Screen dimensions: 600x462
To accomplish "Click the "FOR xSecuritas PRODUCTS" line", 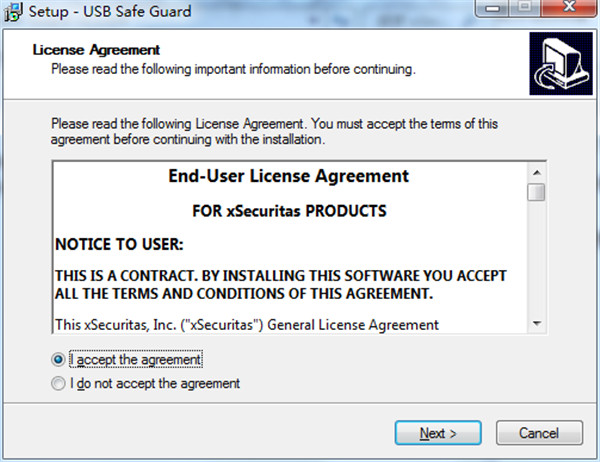I will pyautogui.click(x=289, y=212).
